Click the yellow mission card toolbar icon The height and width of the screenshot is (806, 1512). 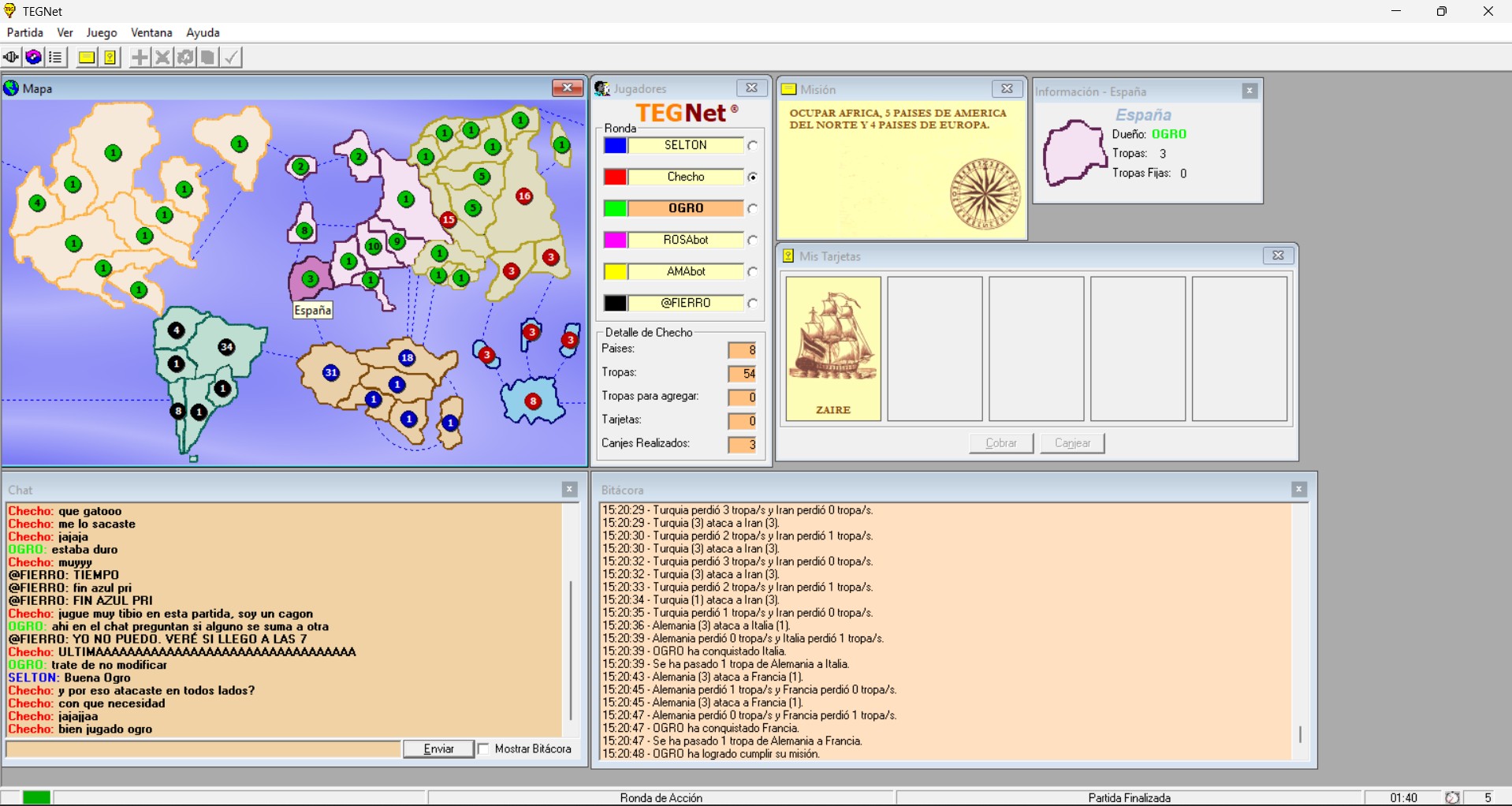[x=87, y=58]
